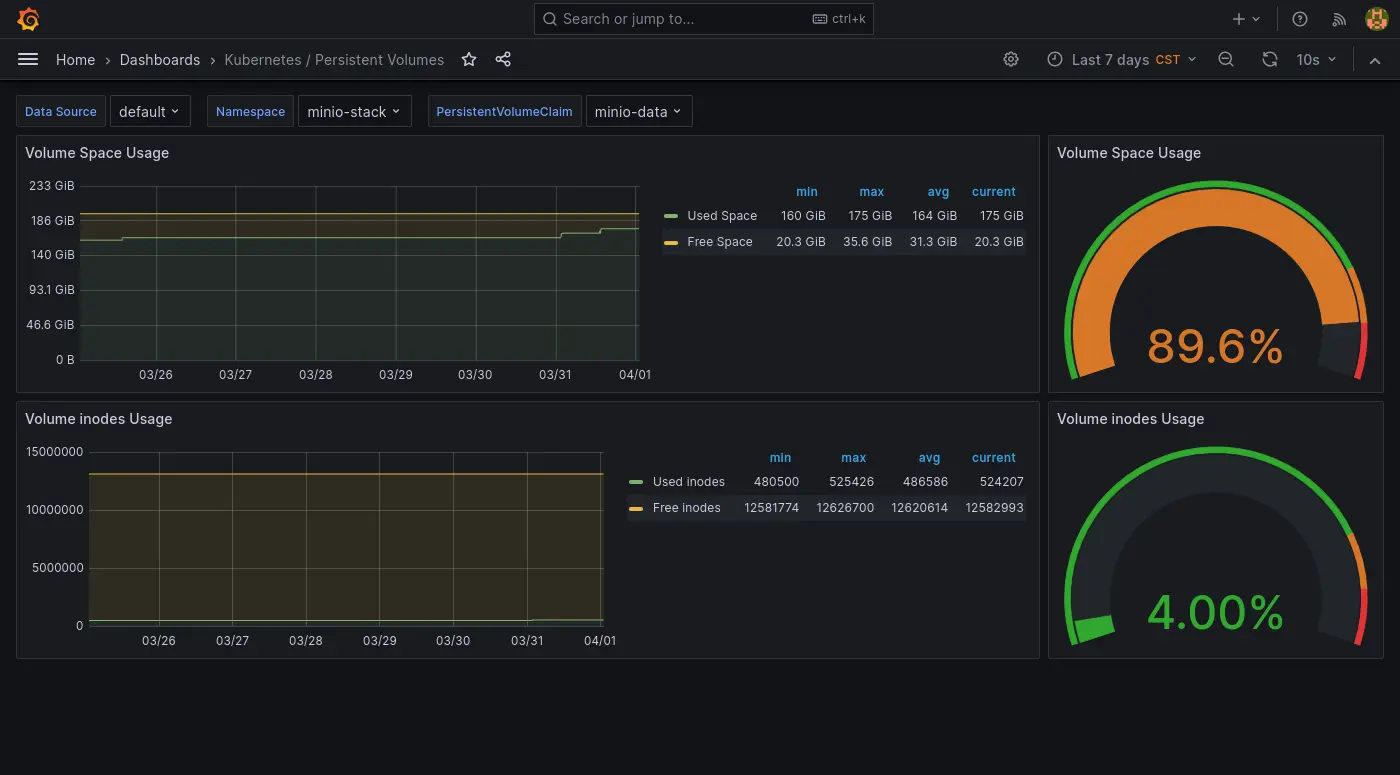This screenshot has width=1400, height=775.
Task: Expand the Data Source default dropdown
Action: [149, 112]
